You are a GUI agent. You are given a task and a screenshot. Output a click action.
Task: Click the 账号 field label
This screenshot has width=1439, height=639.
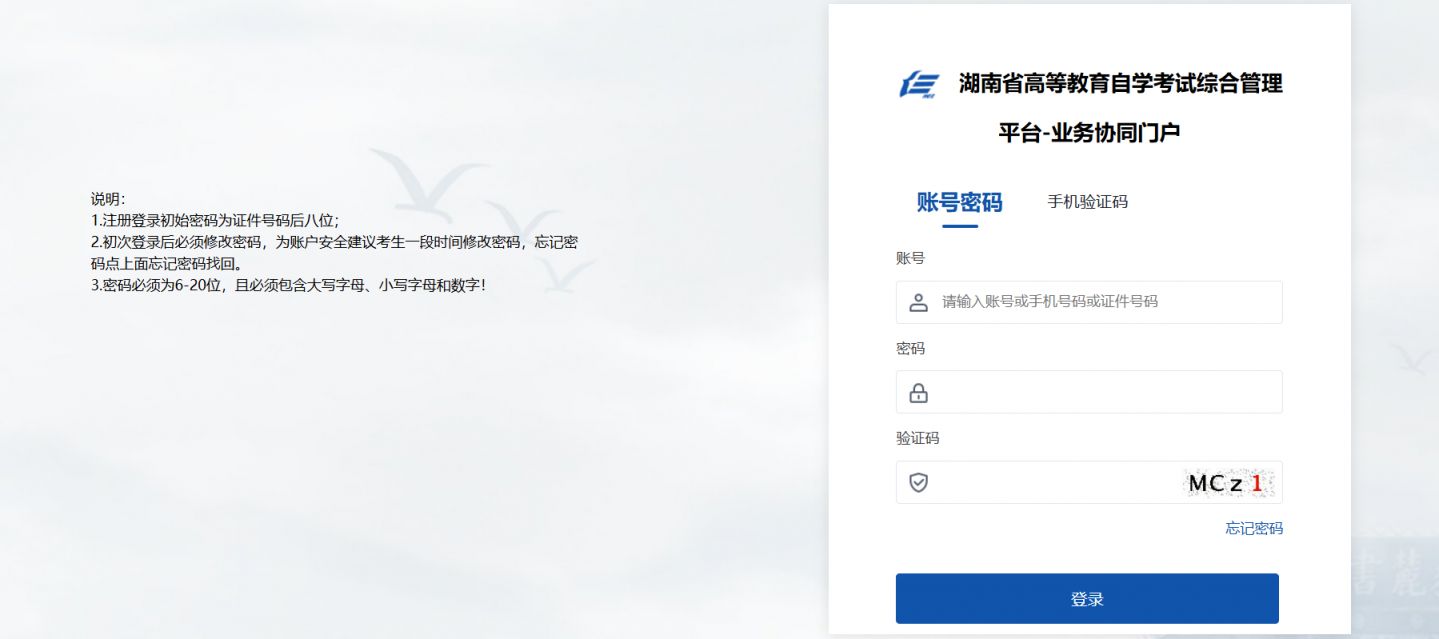[x=910, y=258]
